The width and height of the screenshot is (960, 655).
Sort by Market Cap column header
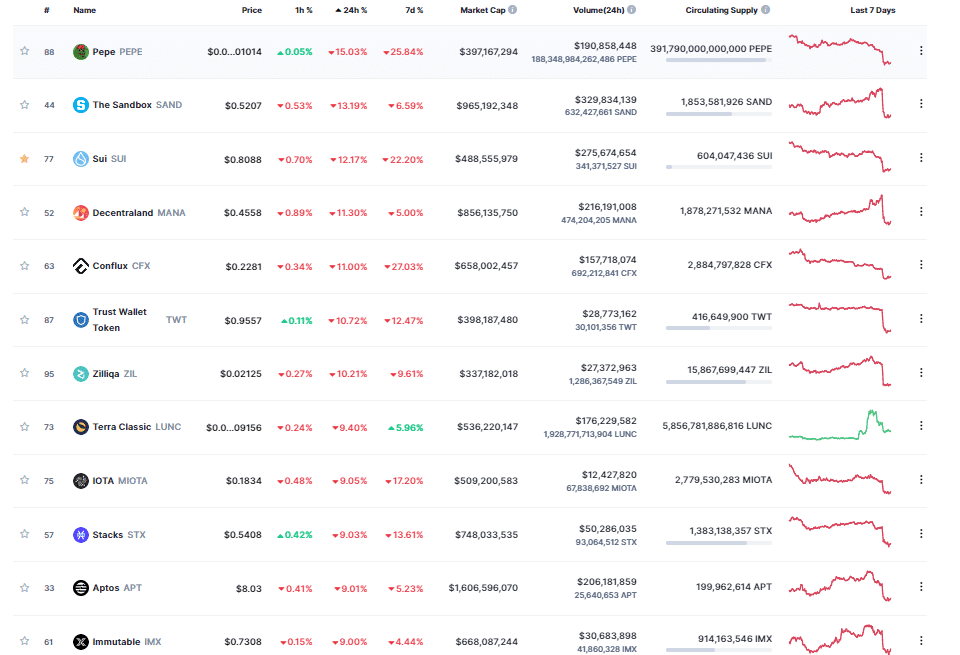482,10
